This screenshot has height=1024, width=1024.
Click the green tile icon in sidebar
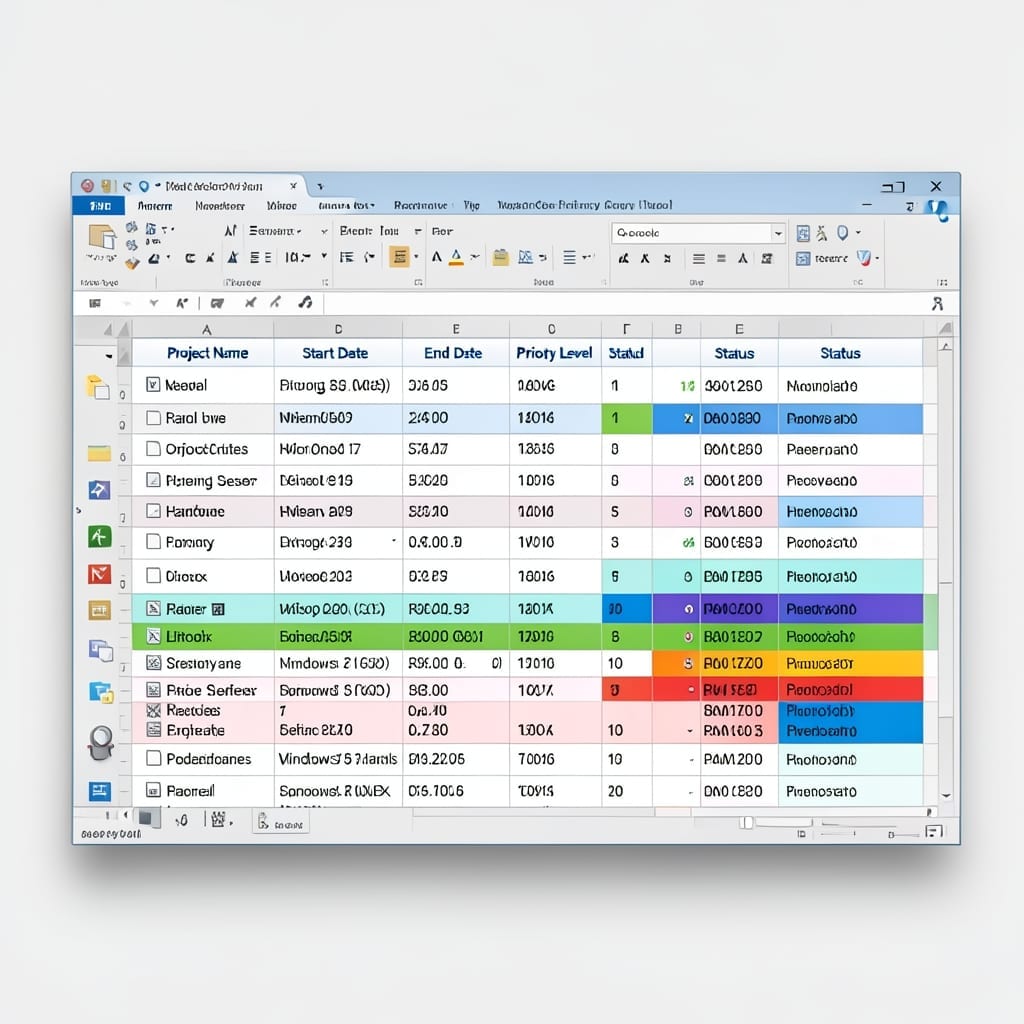(99, 537)
